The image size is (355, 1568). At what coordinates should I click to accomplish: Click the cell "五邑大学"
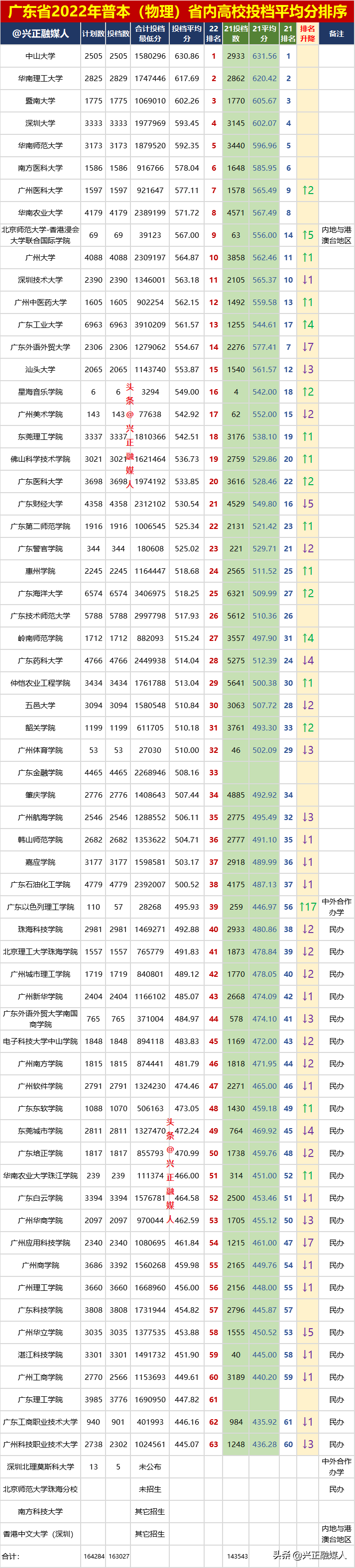(x=40, y=706)
